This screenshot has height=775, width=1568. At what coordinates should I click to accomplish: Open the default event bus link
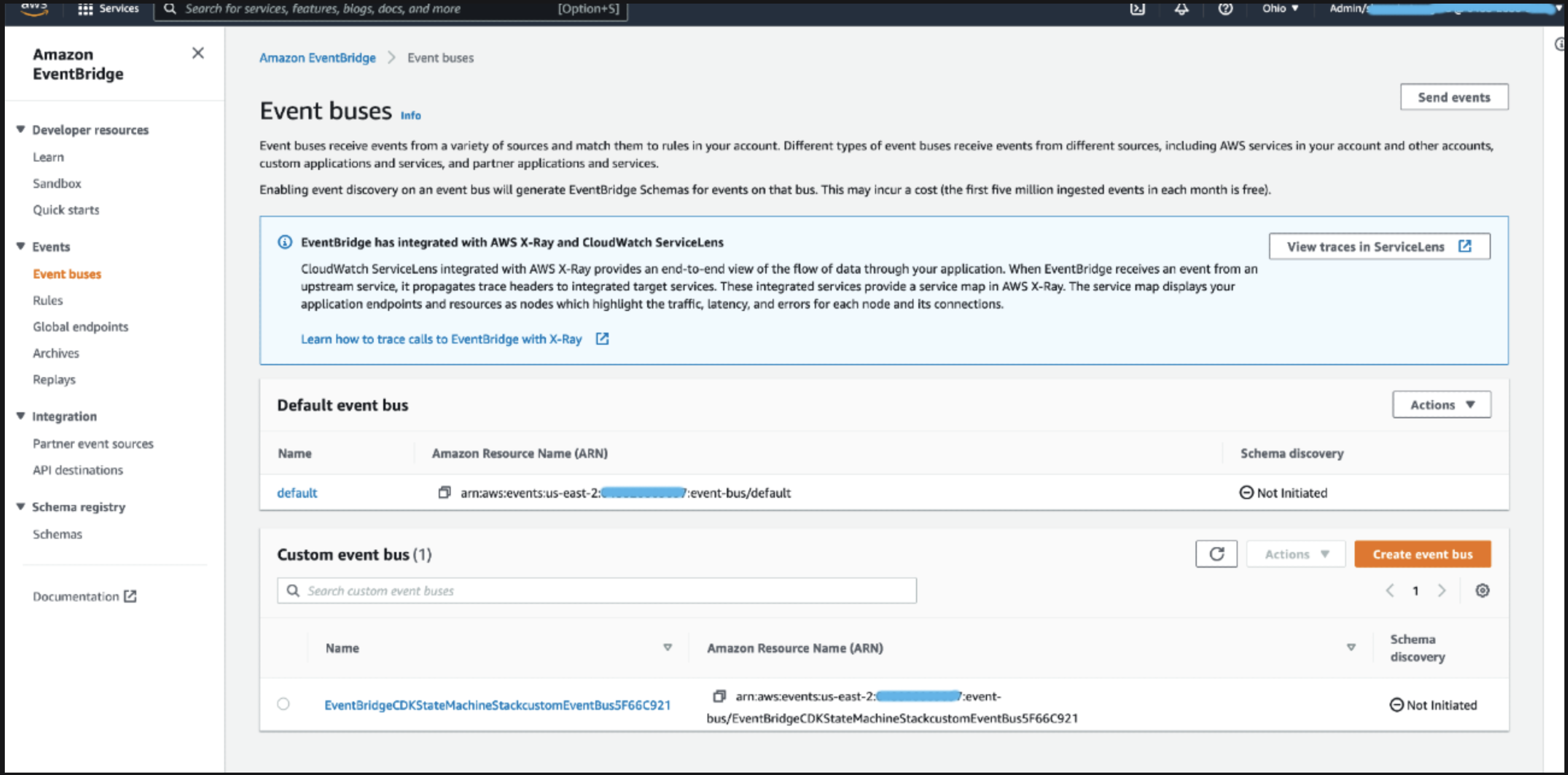[297, 492]
